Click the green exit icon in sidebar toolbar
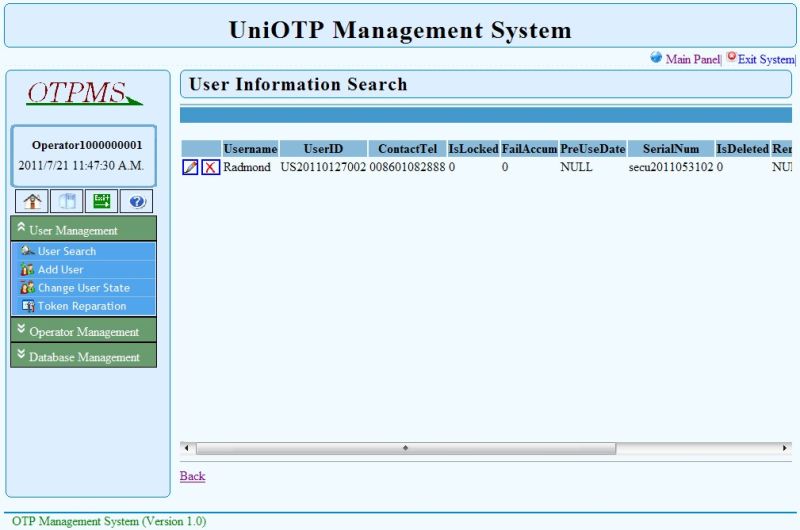Viewport: 800px width, 530px height. [102, 201]
